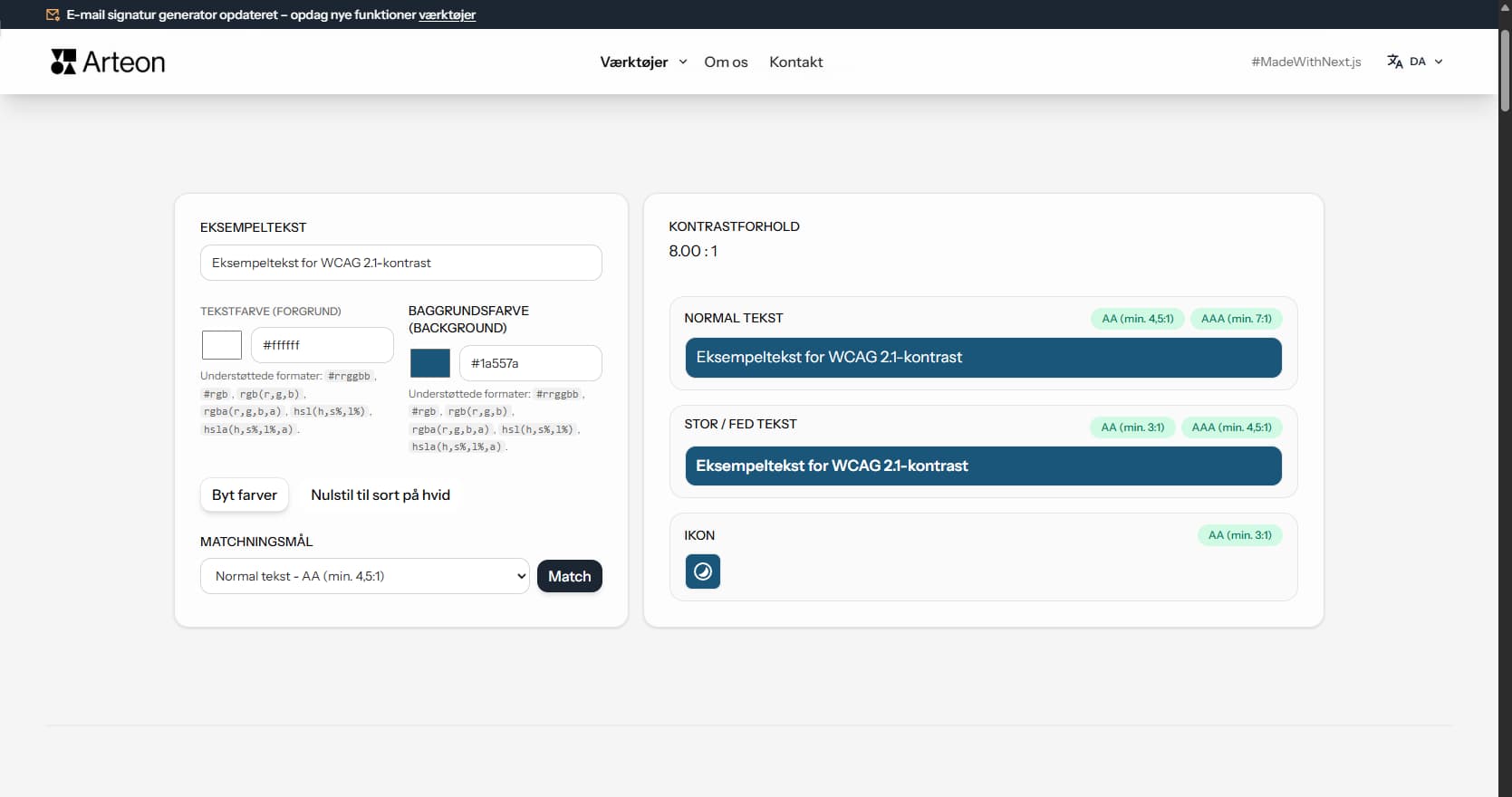Viewport: 1512px width, 797px height.
Task: Open the Matchningsmål select box
Action: pos(364,576)
